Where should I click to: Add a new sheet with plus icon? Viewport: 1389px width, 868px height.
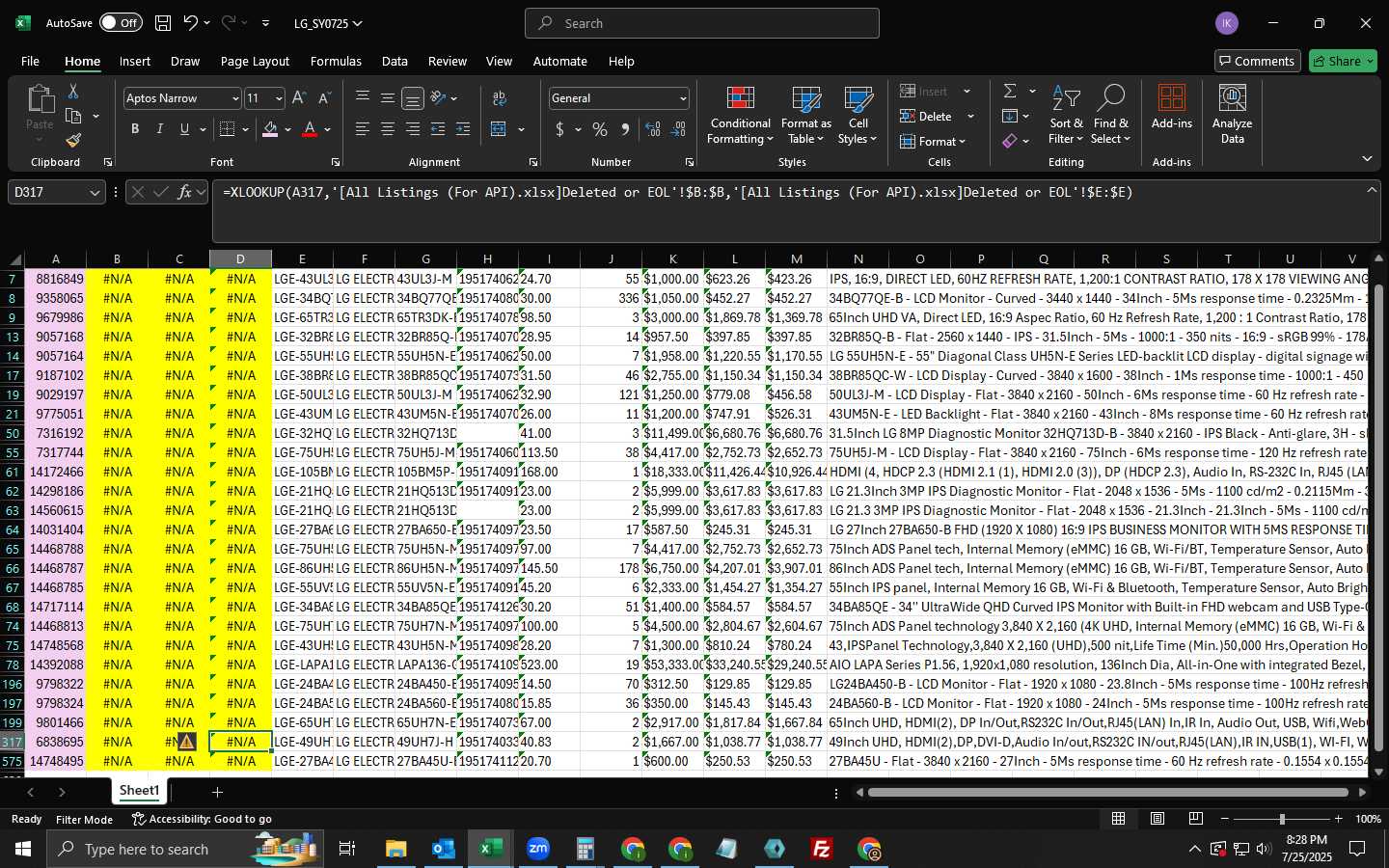217,792
